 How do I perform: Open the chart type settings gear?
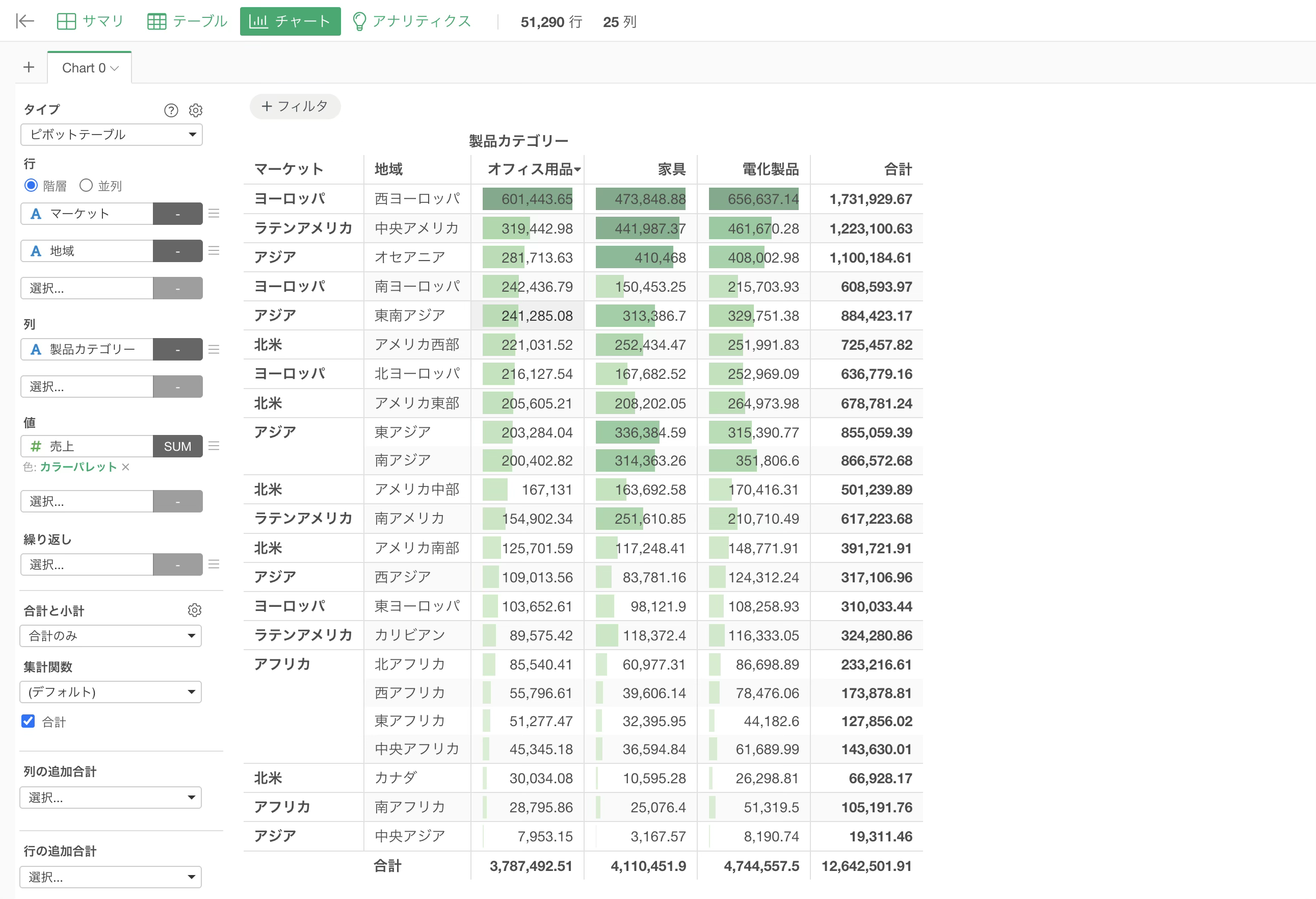click(x=195, y=111)
